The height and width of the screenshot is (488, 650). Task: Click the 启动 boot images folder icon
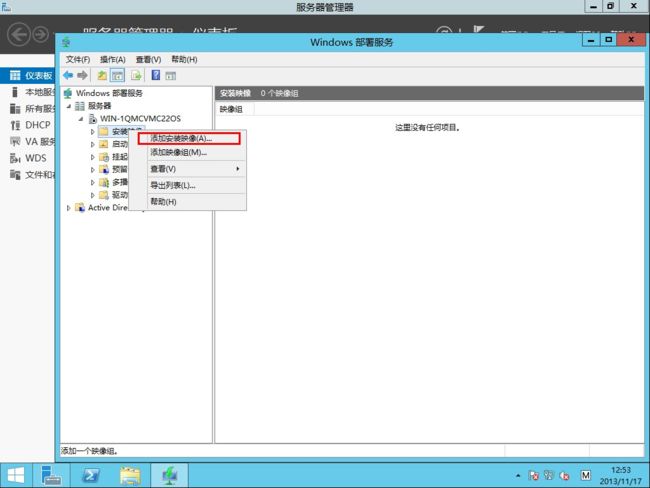tap(104, 144)
